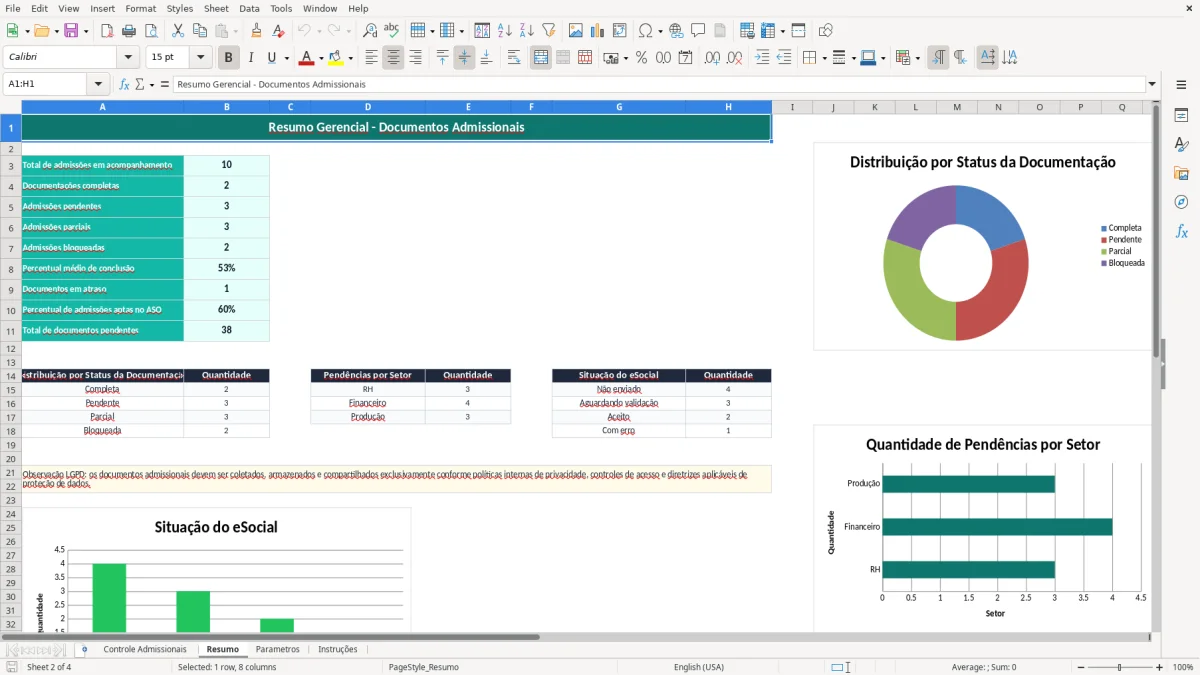1200x675 pixels.
Task: Open the Save button dropdown arrow
Action: 85,31
